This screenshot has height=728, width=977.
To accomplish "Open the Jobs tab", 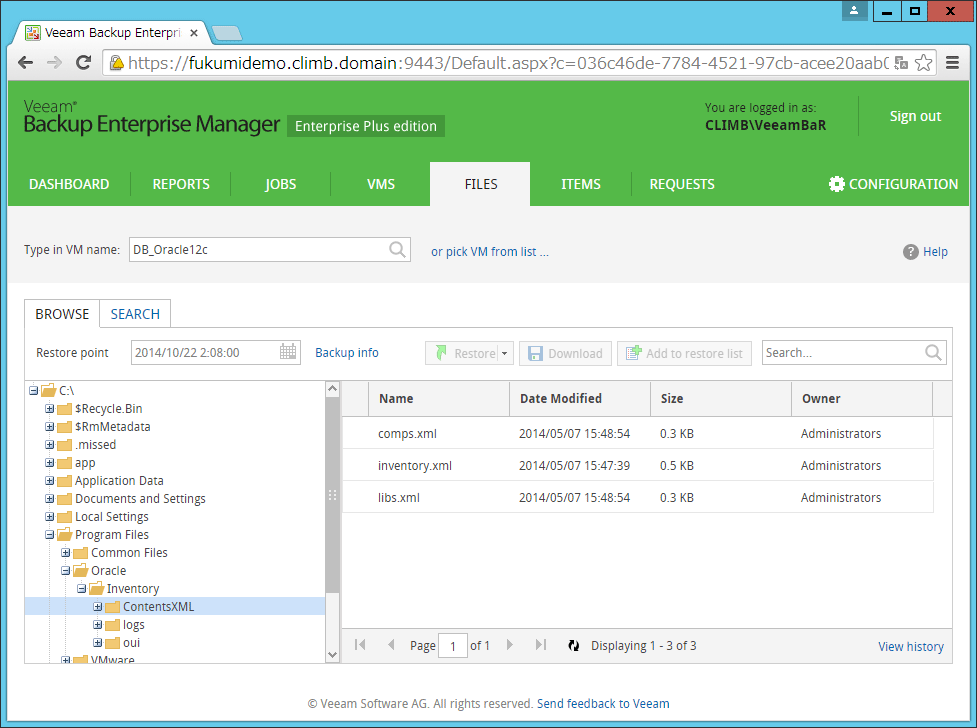I will tap(280, 184).
